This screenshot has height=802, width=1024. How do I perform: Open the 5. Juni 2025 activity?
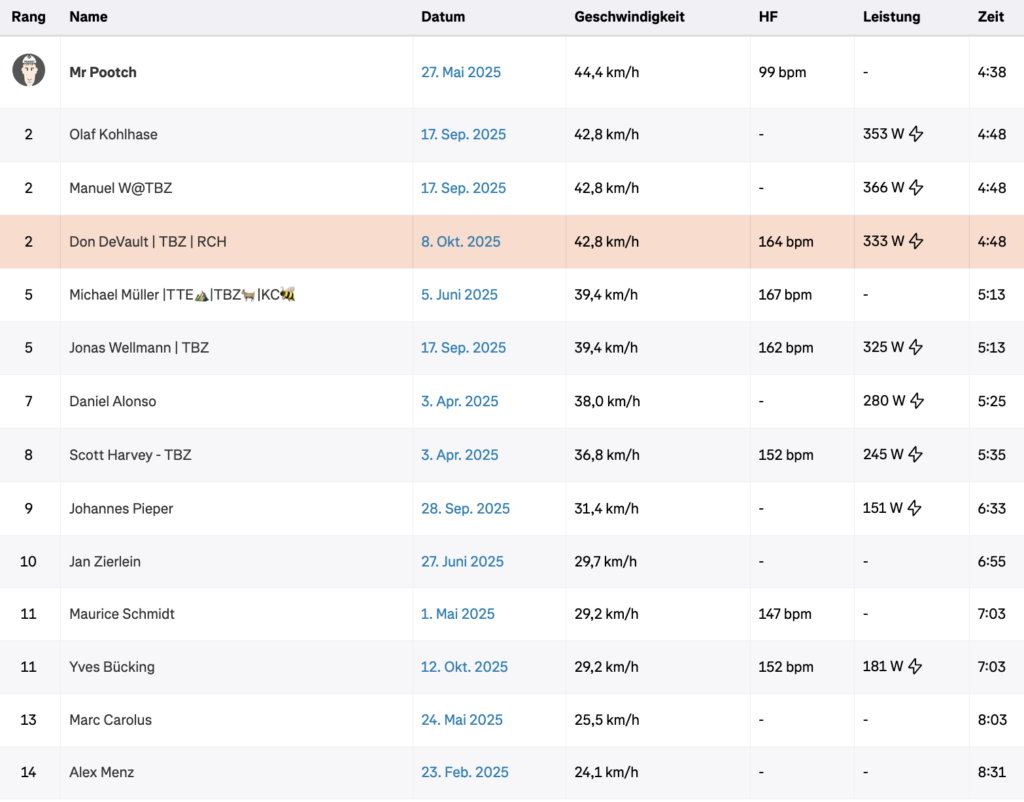459,295
